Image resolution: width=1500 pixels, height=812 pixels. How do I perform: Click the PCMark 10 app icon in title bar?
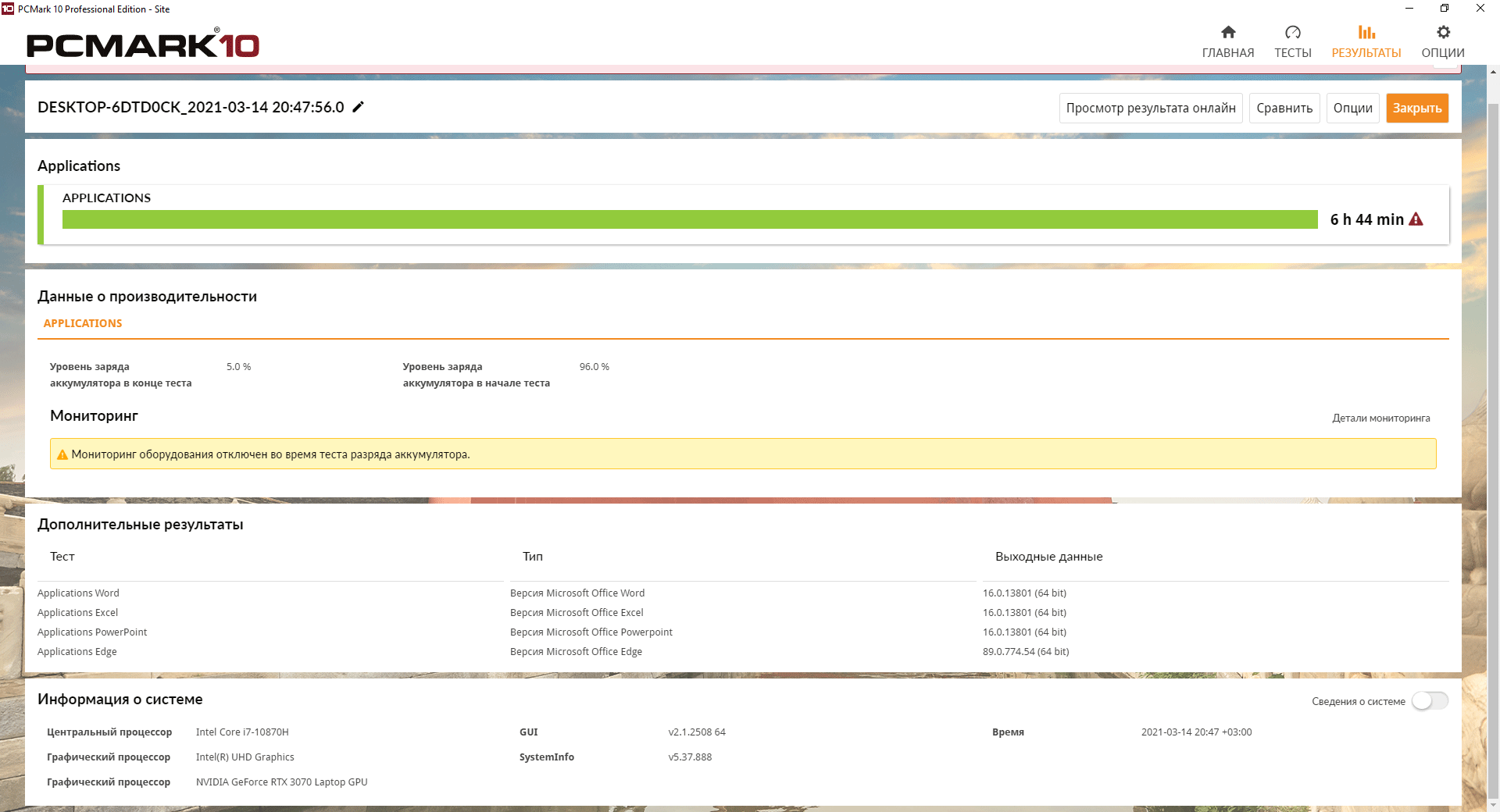coord(8,9)
